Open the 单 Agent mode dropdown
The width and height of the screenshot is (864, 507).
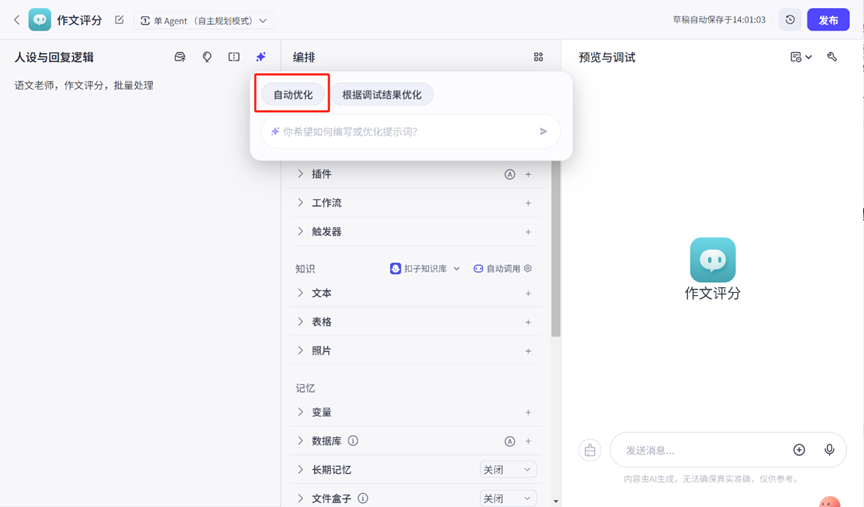[x=204, y=21]
